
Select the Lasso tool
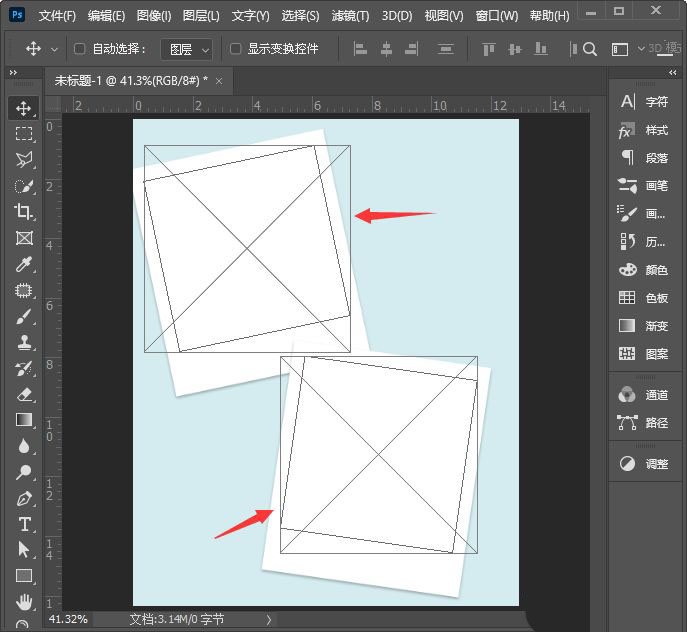(24, 159)
